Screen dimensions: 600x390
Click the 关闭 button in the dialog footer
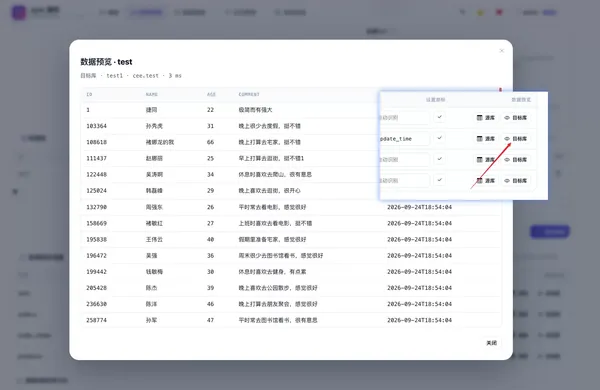point(491,343)
